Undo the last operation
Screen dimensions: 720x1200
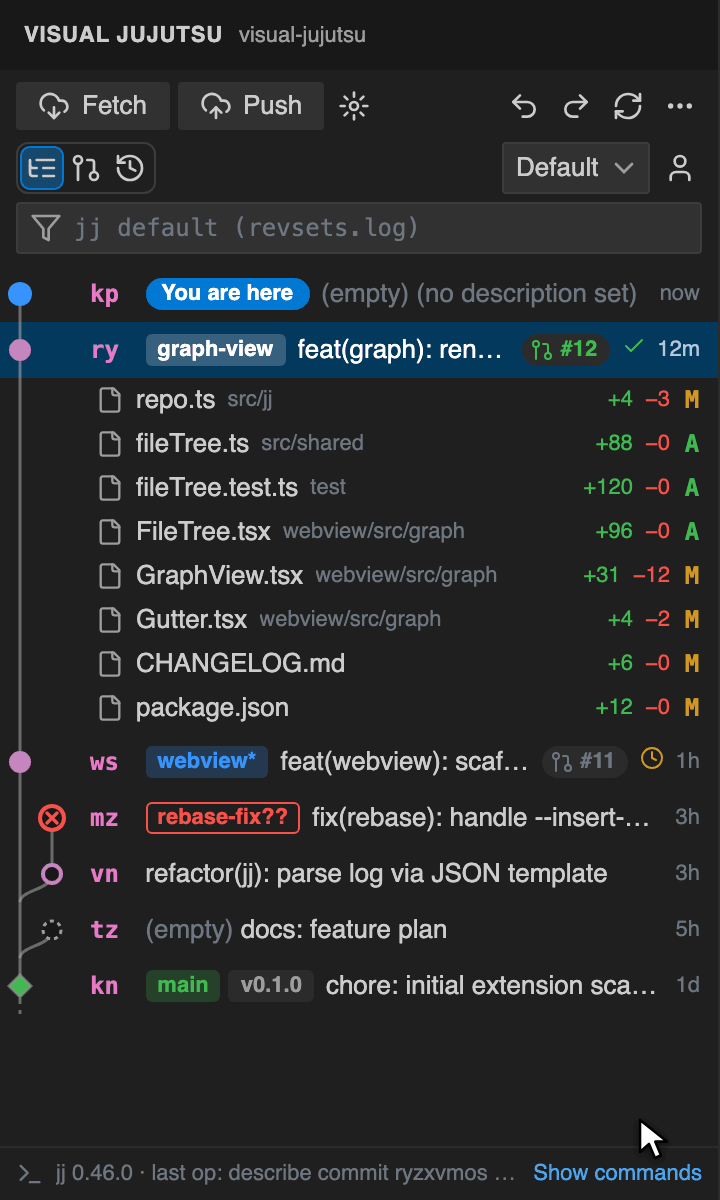click(524, 106)
